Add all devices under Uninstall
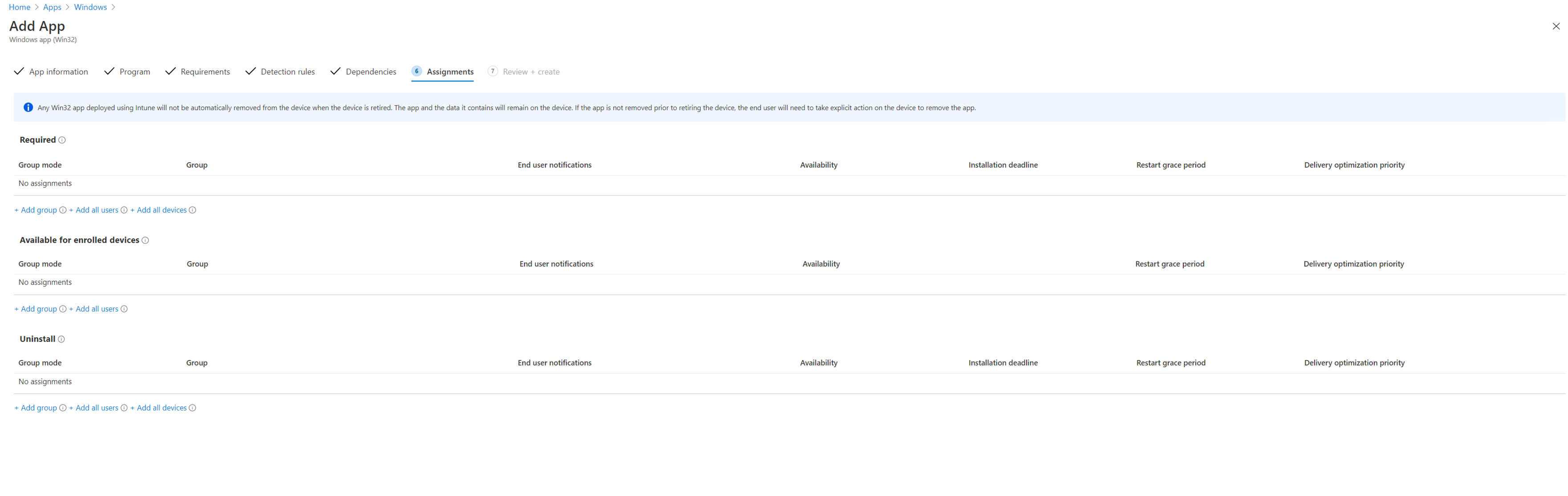 pos(159,408)
